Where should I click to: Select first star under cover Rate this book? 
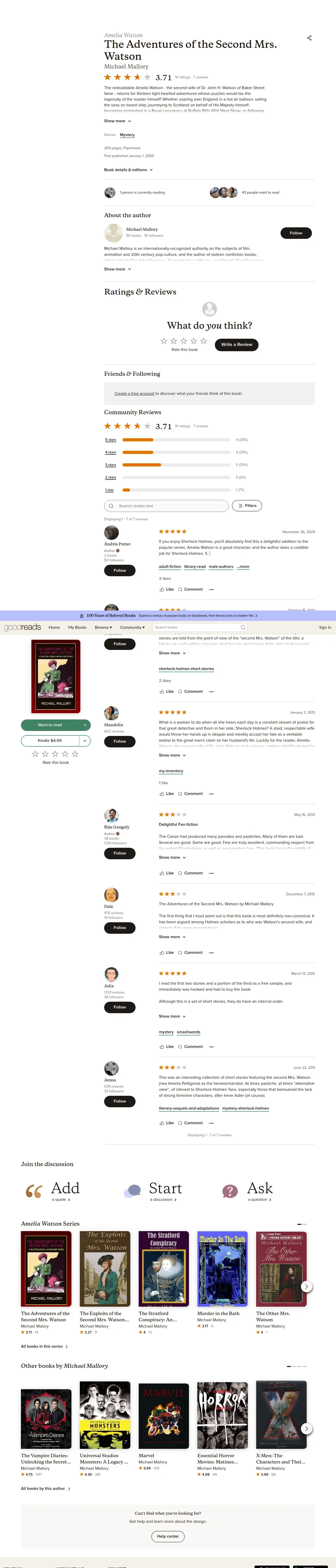pos(35,754)
